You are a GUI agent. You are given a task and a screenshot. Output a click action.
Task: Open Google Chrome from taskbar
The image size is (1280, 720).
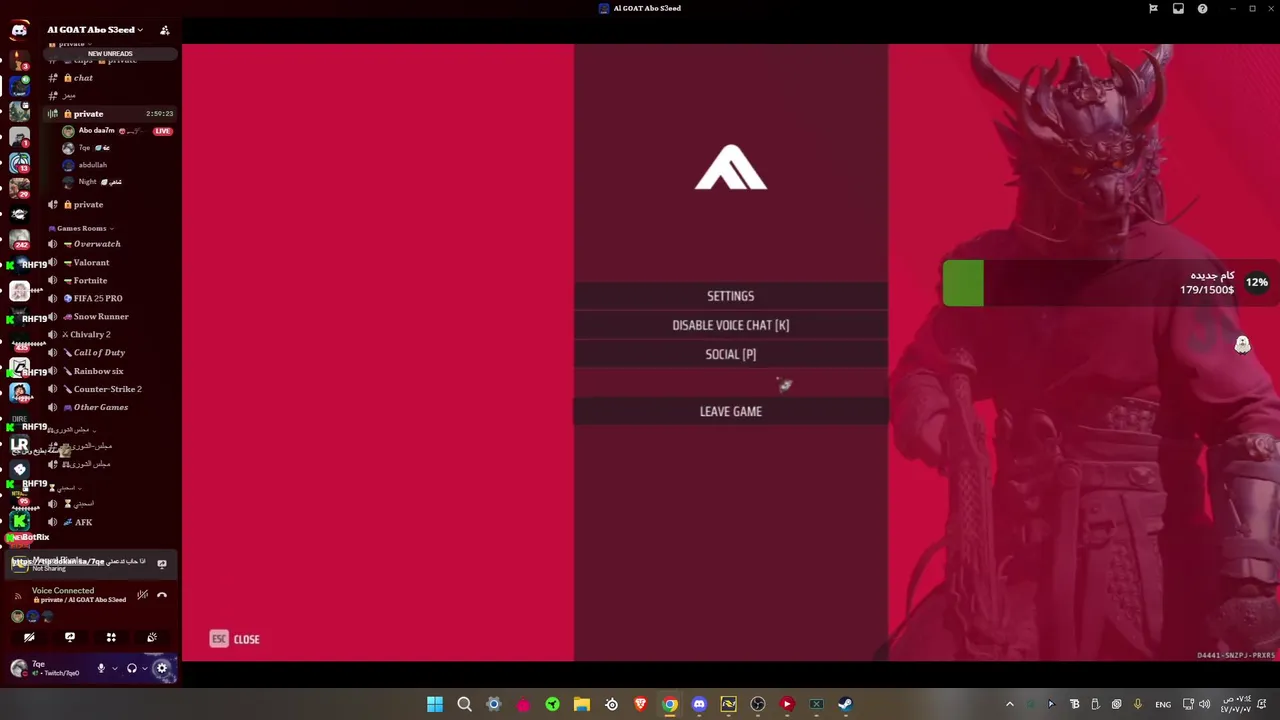point(670,704)
